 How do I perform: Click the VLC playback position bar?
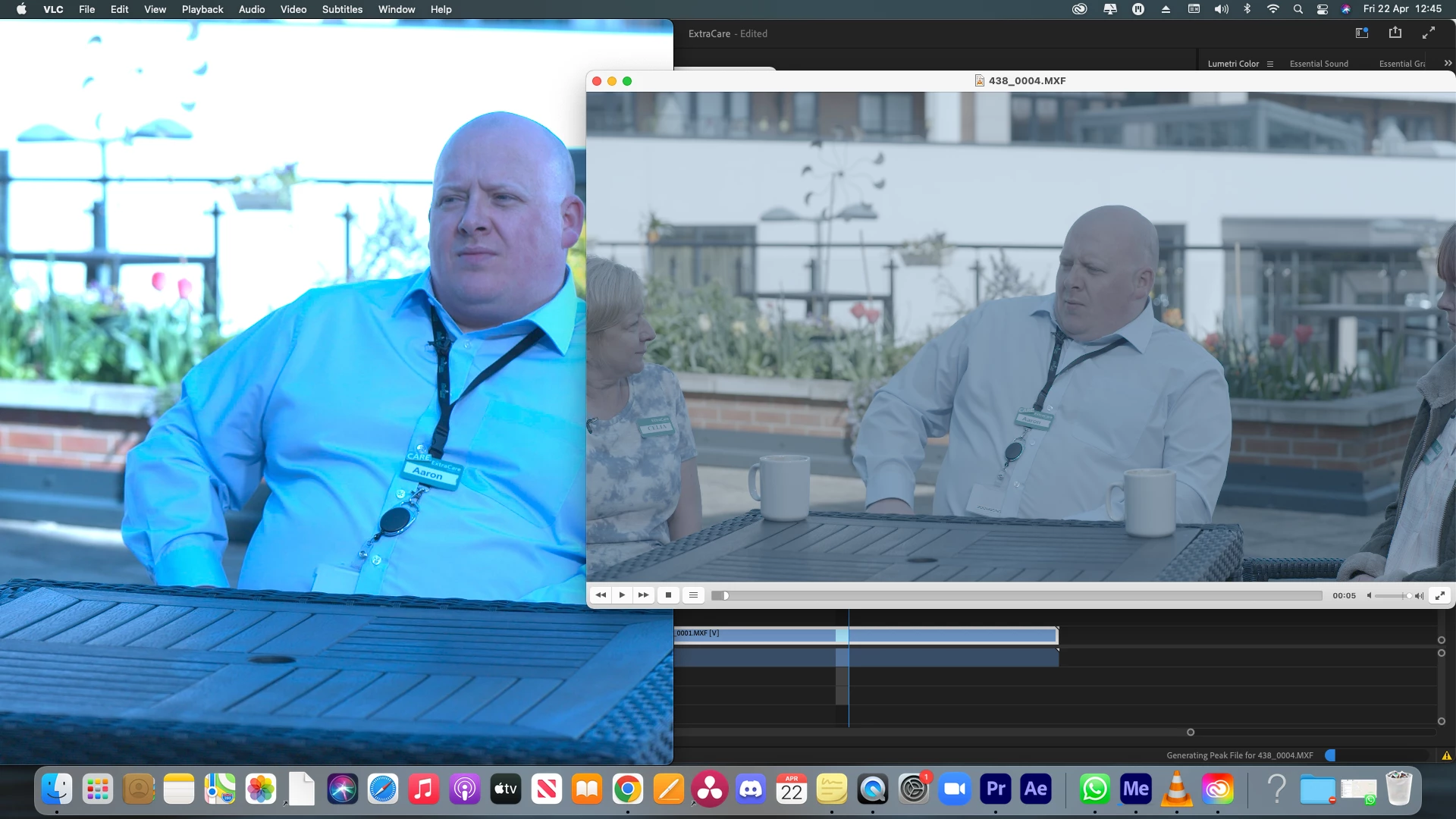coord(1016,596)
